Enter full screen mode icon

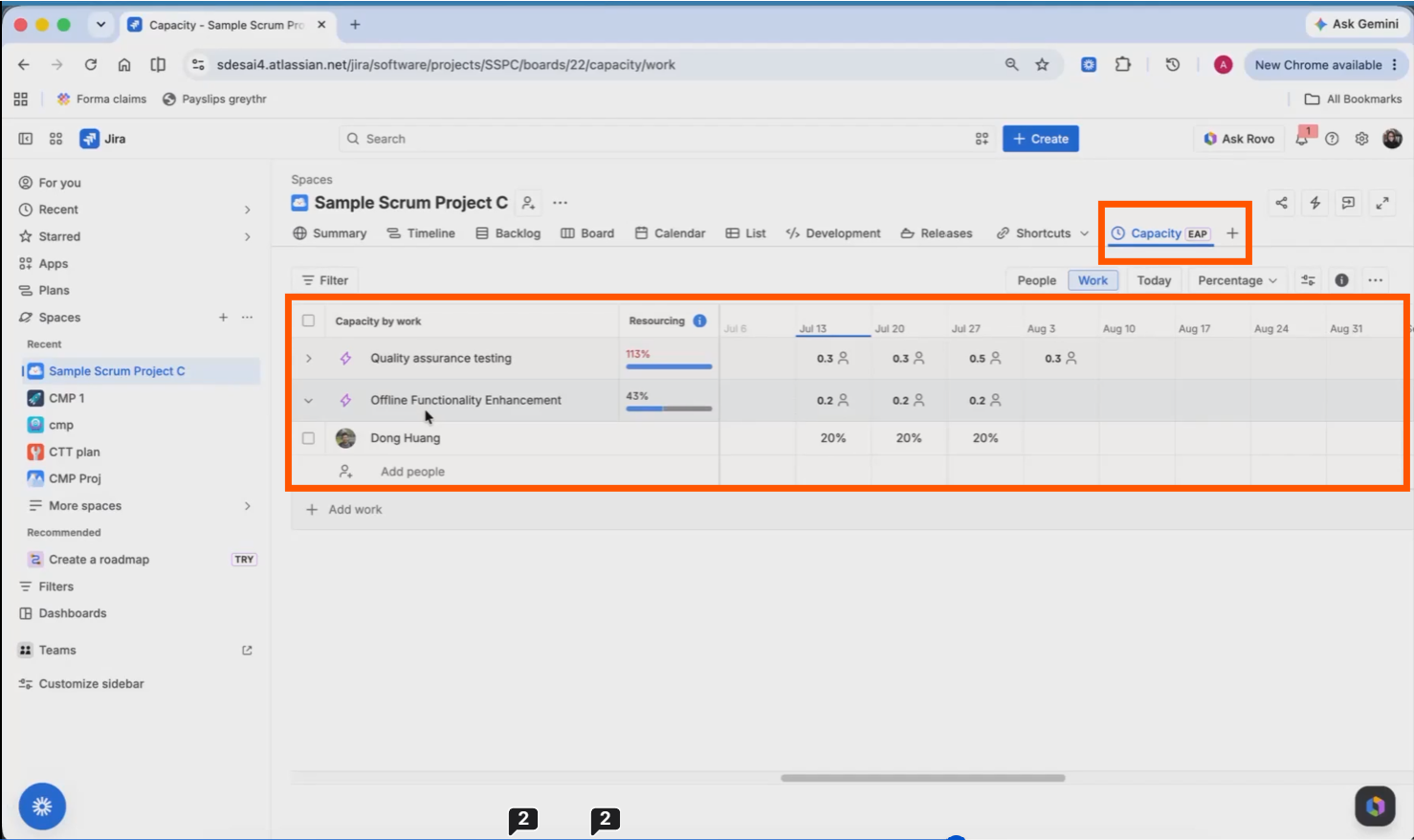pyautogui.click(x=1382, y=203)
